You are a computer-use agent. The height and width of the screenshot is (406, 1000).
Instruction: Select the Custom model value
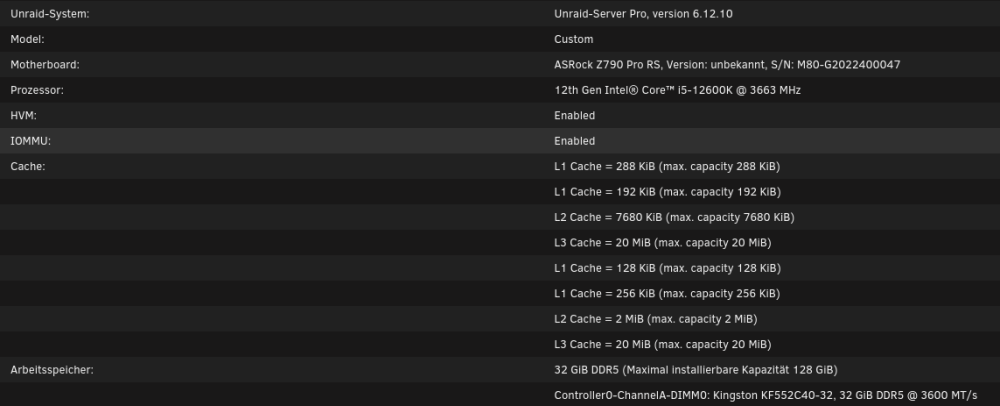pos(573,39)
